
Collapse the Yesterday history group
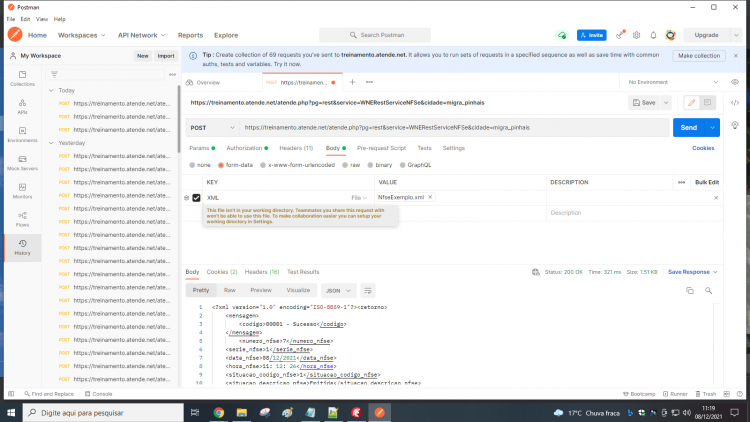point(51,143)
